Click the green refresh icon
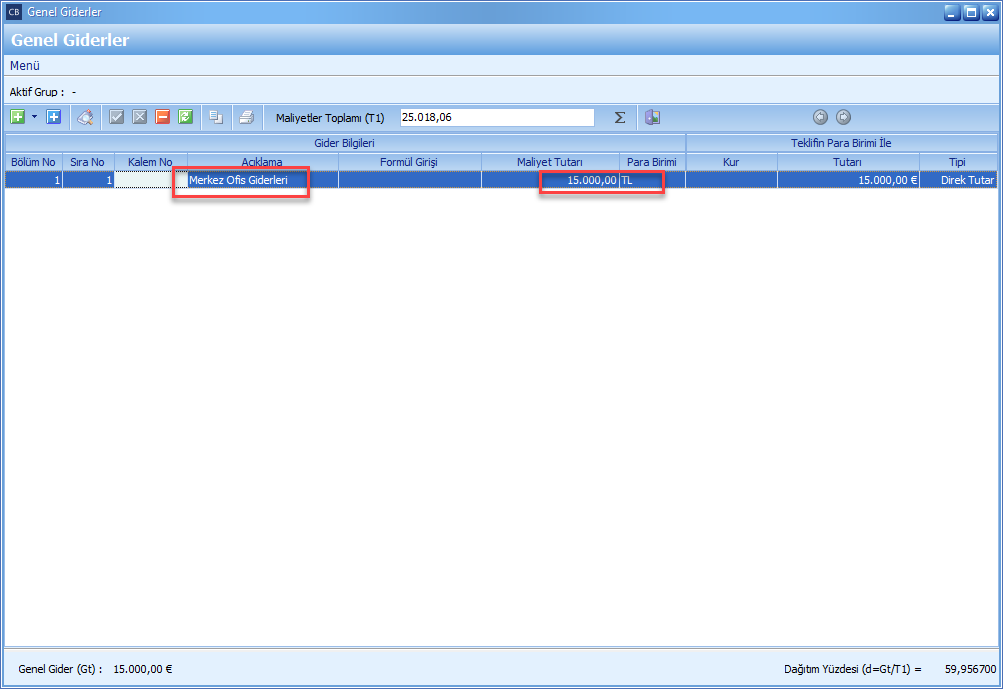 pyautogui.click(x=185, y=117)
